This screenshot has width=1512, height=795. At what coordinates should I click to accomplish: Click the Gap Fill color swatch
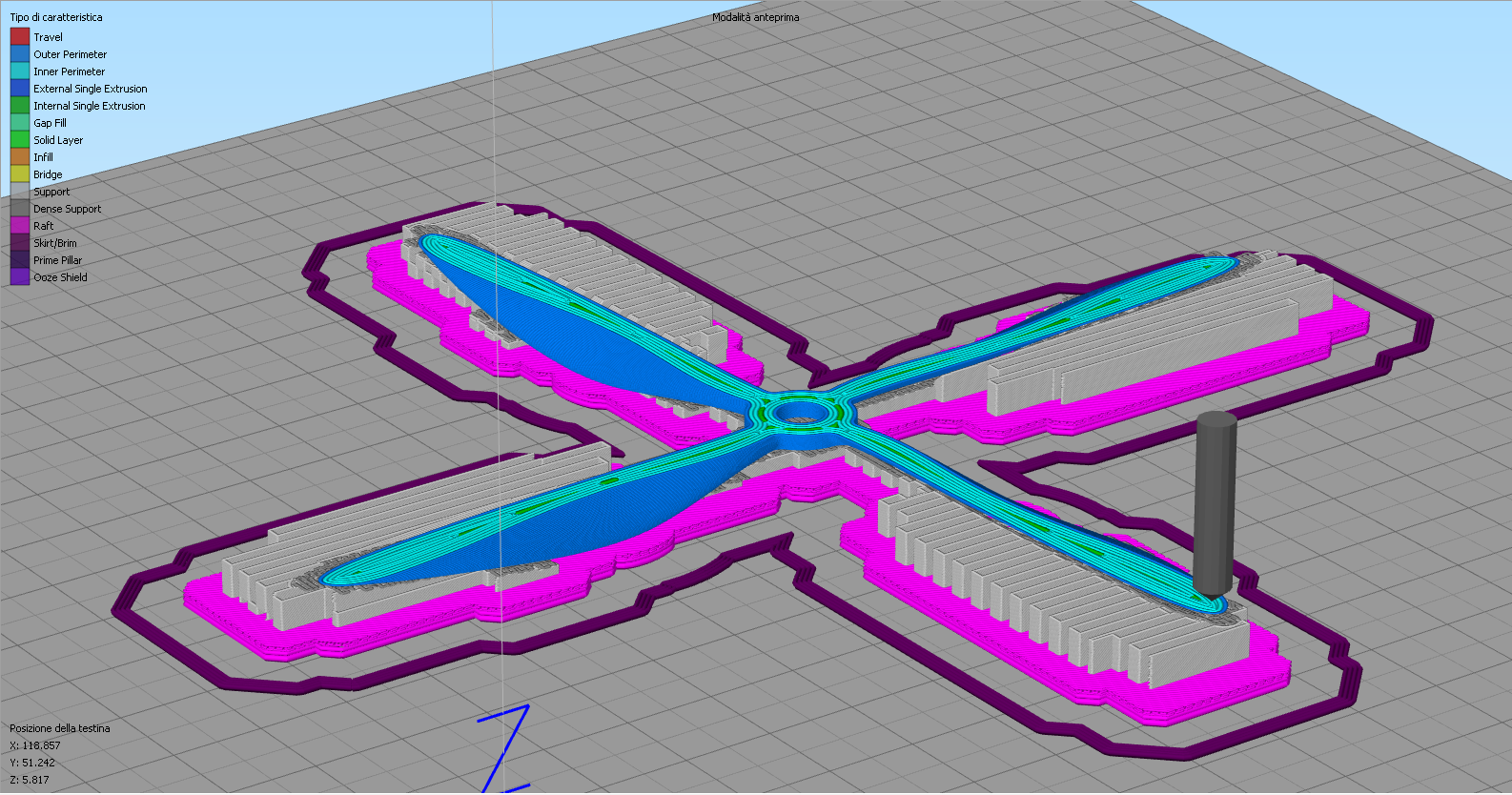(x=20, y=123)
